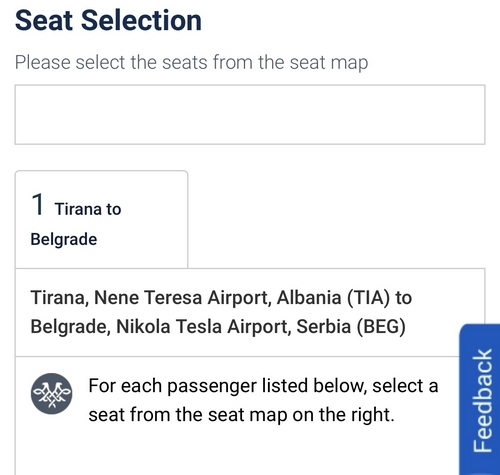Click the Belgrade, Nikola Tesla Airport text line
This screenshot has width=500, height=475.
218,327
